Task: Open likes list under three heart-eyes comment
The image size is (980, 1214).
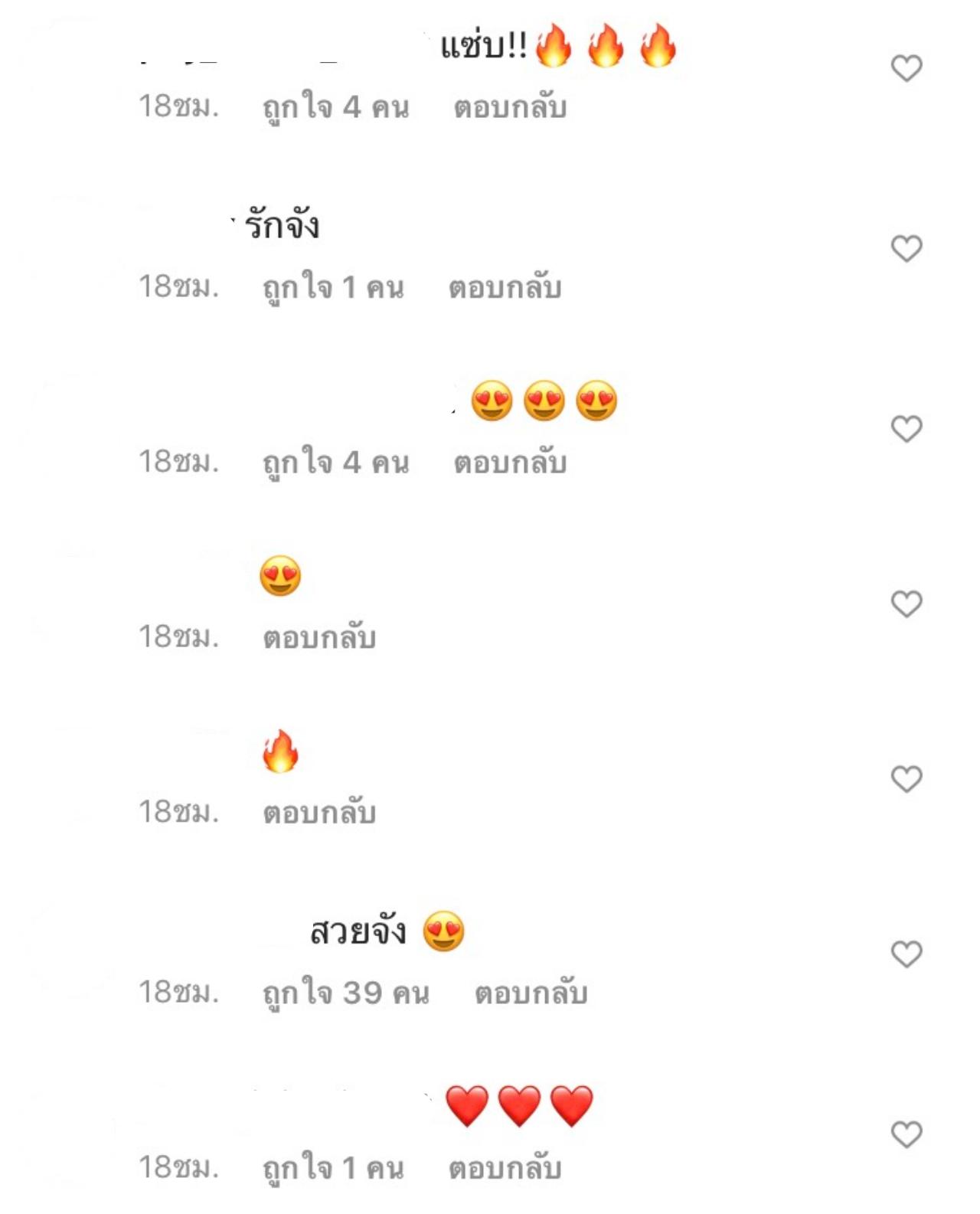Action: pos(335,463)
